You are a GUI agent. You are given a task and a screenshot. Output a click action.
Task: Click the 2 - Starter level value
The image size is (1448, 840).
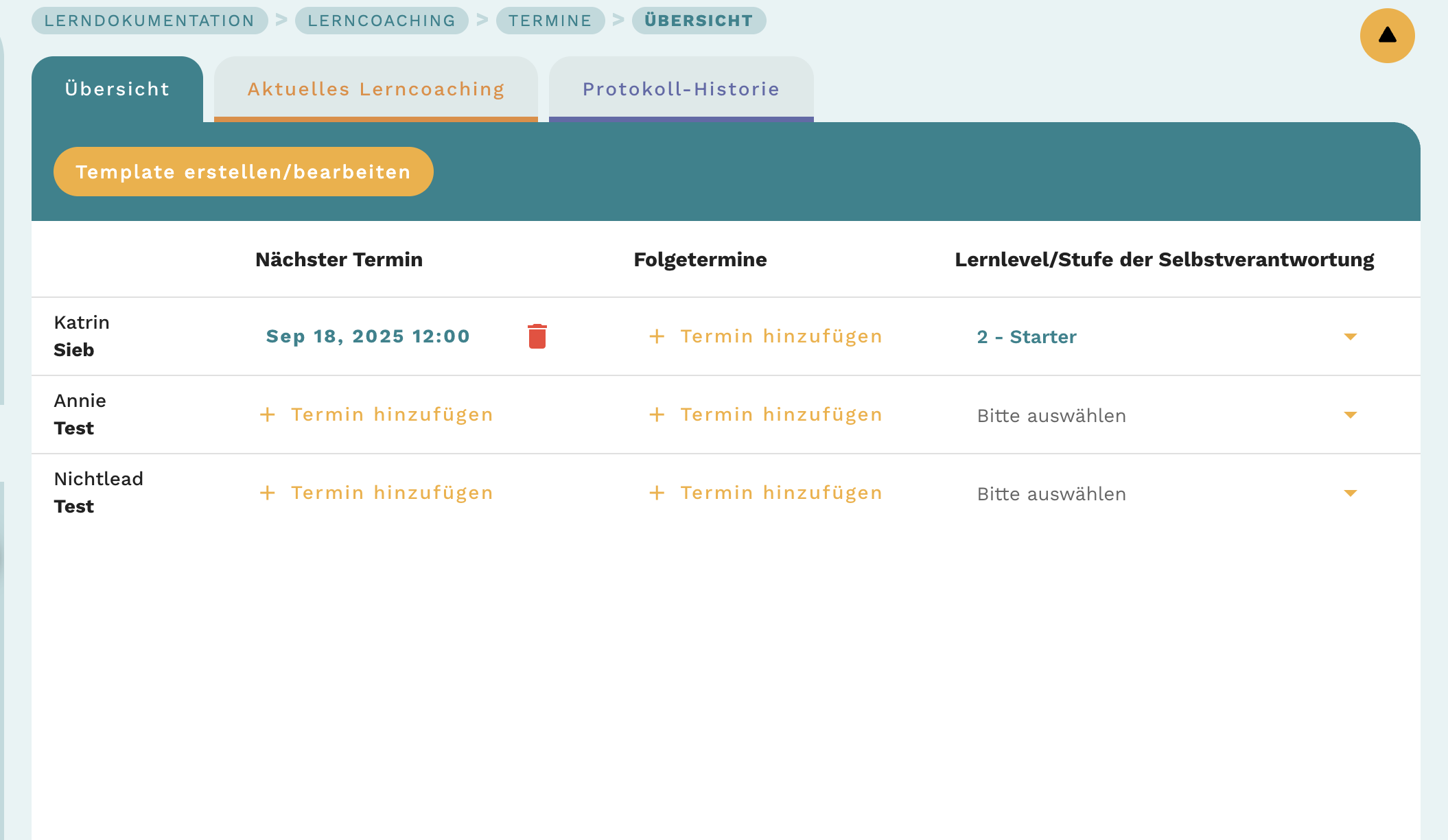pyautogui.click(x=1027, y=337)
